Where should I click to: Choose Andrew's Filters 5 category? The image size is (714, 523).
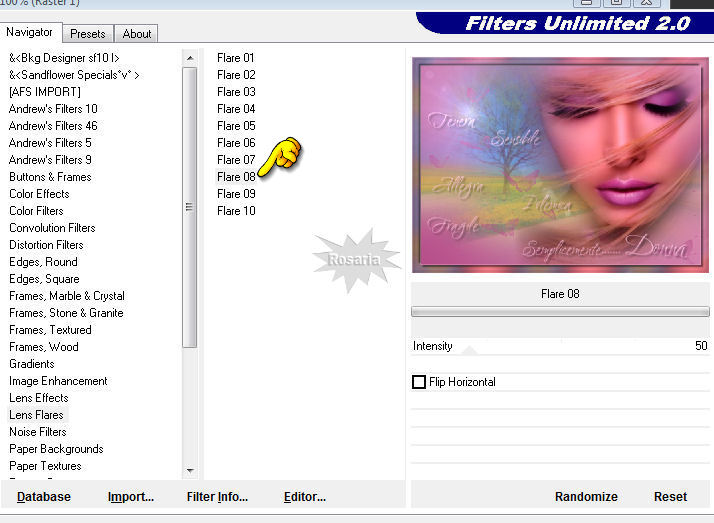50,142
